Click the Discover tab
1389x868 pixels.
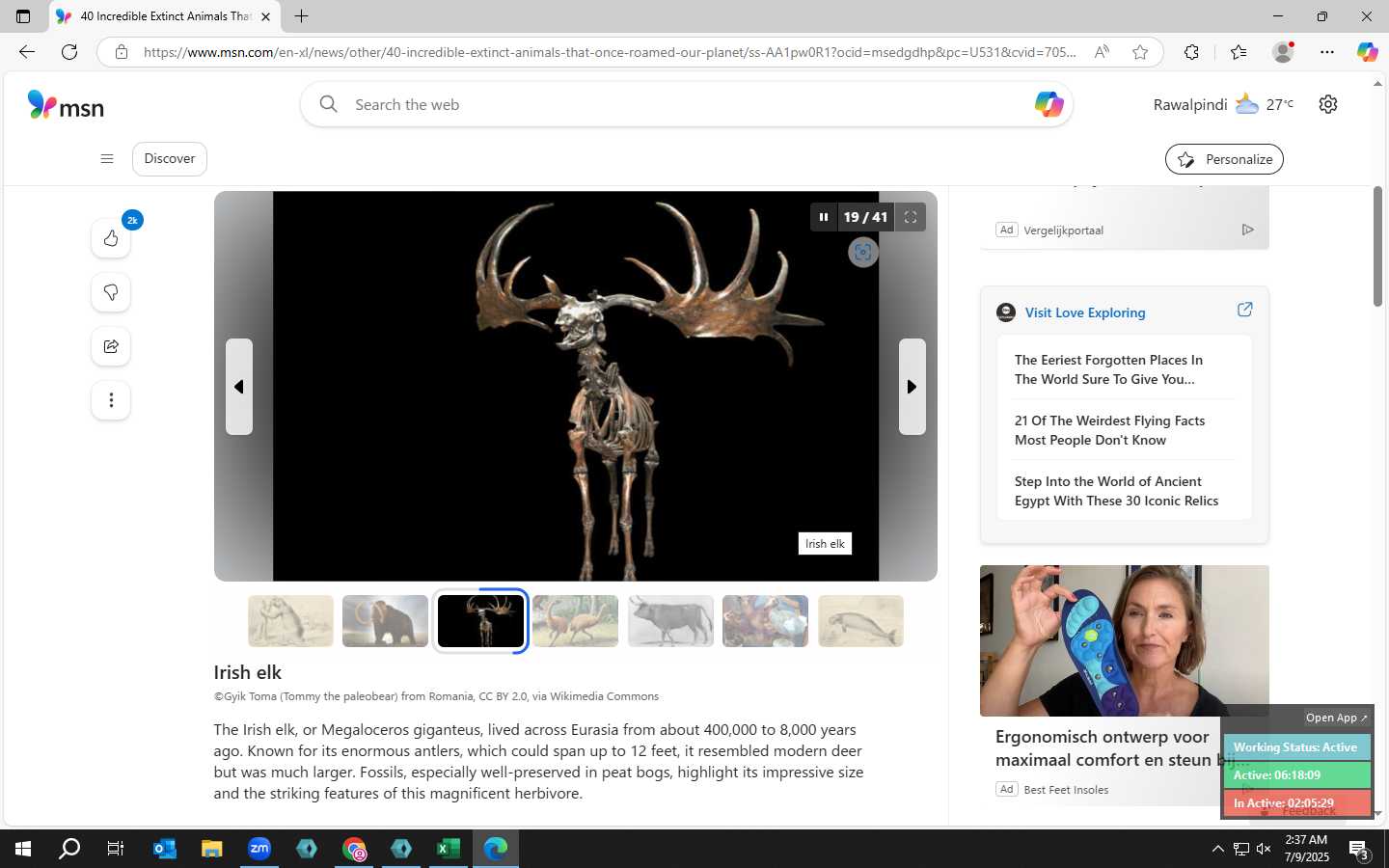tap(170, 159)
